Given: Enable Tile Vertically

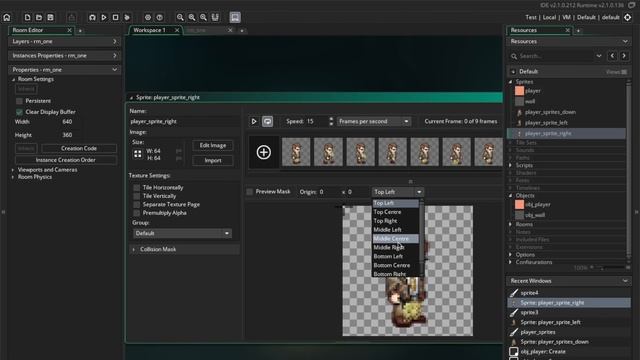Looking at the screenshot, I should tap(136, 196).
